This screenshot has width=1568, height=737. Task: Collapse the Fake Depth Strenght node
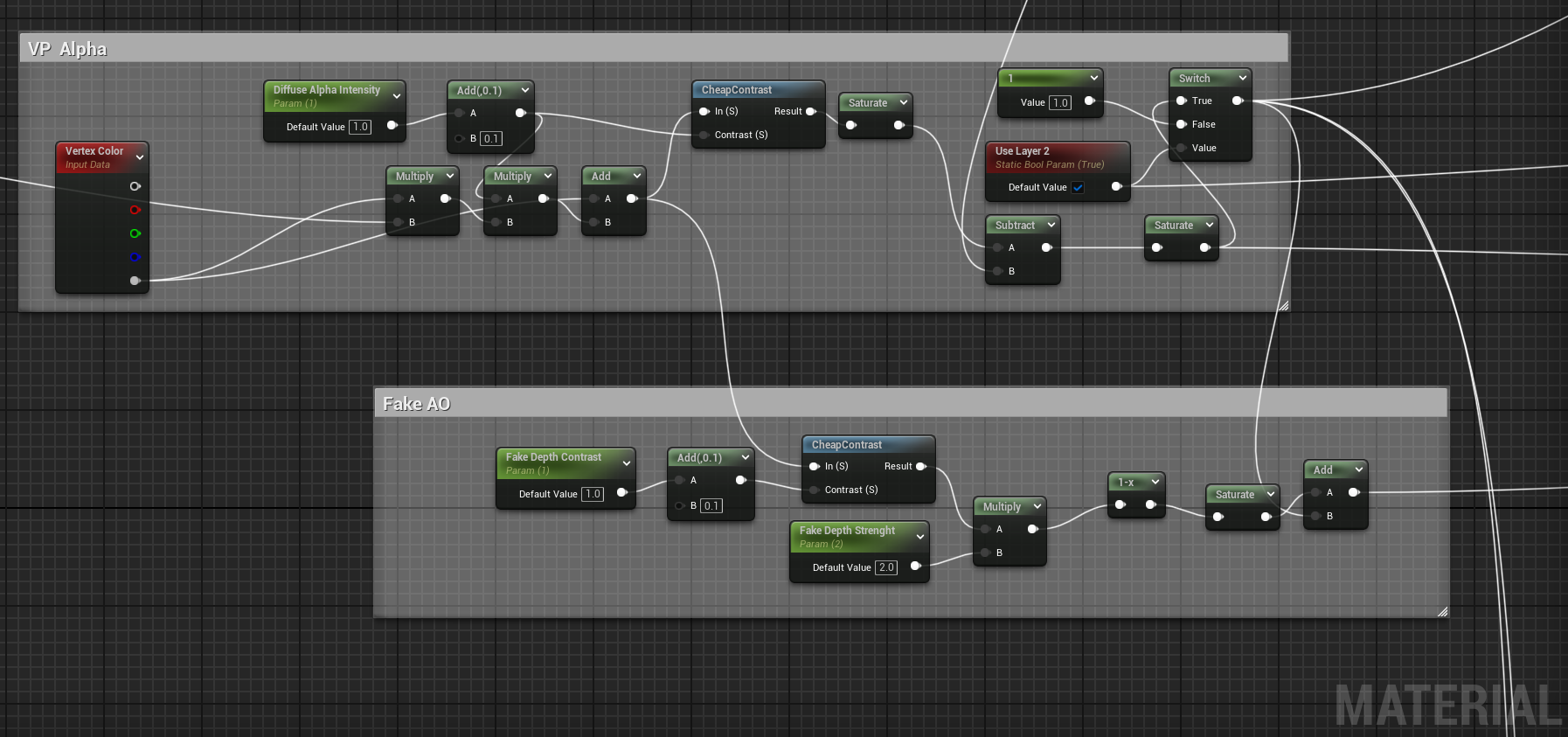pos(920,537)
